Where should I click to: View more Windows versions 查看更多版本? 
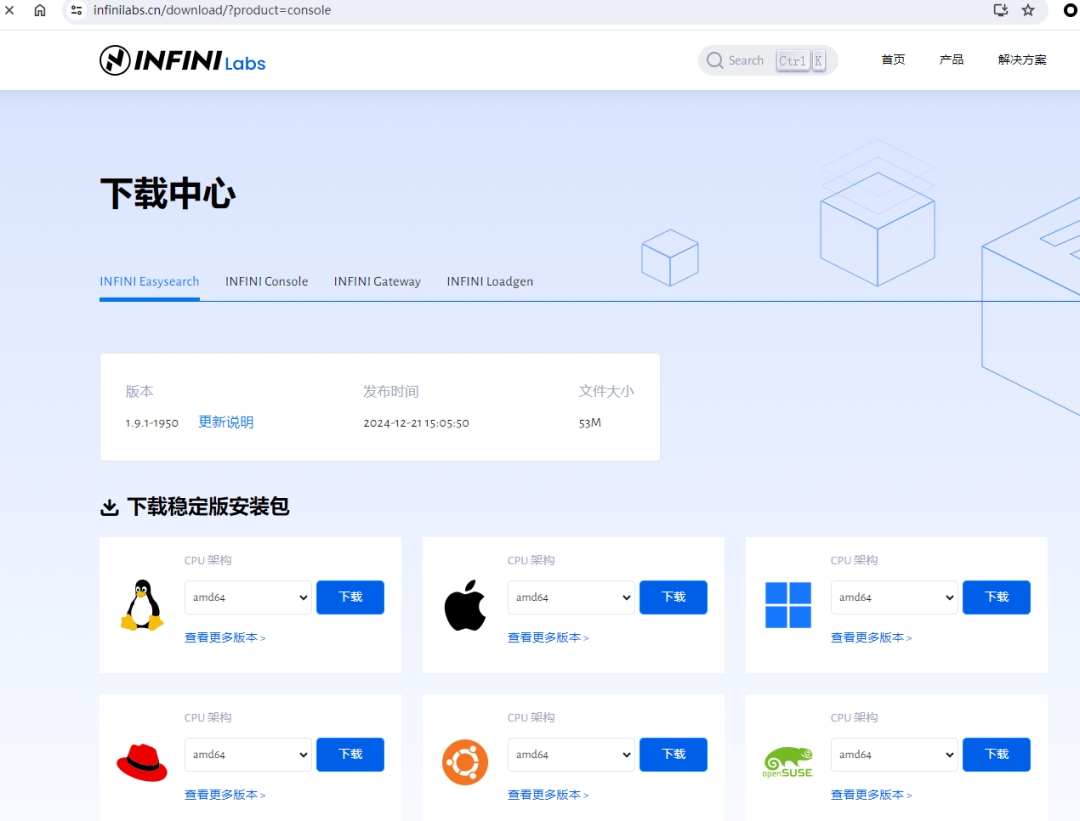point(871,638)
